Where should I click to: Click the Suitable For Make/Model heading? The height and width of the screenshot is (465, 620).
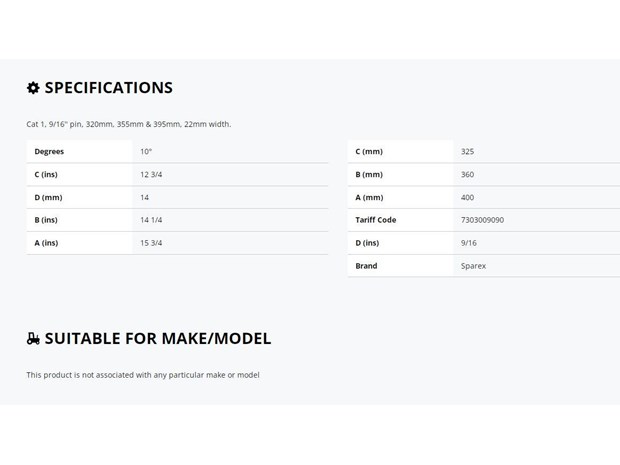[x=157, y=339]
